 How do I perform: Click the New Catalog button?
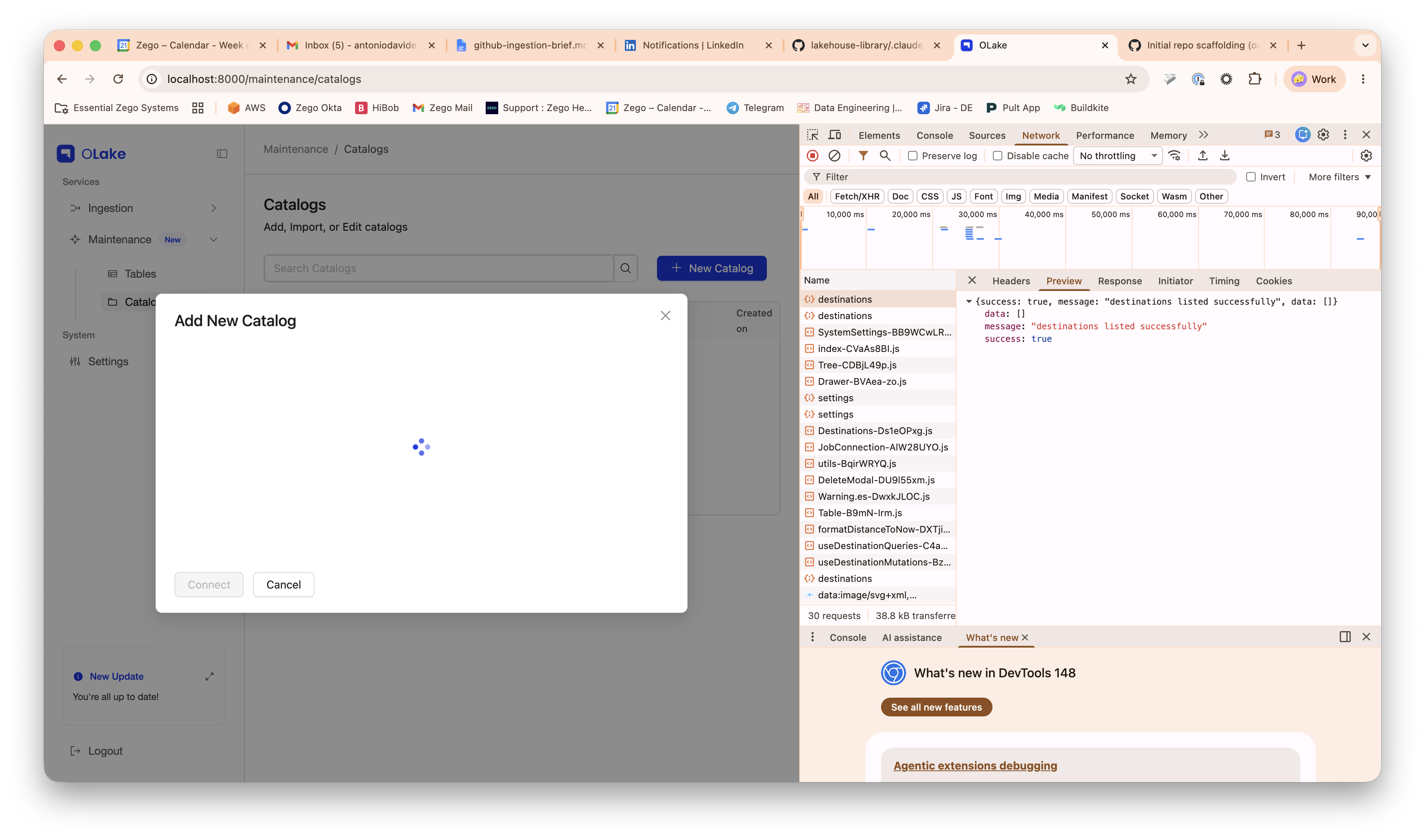pyautogui.click(x=711, y=268)
